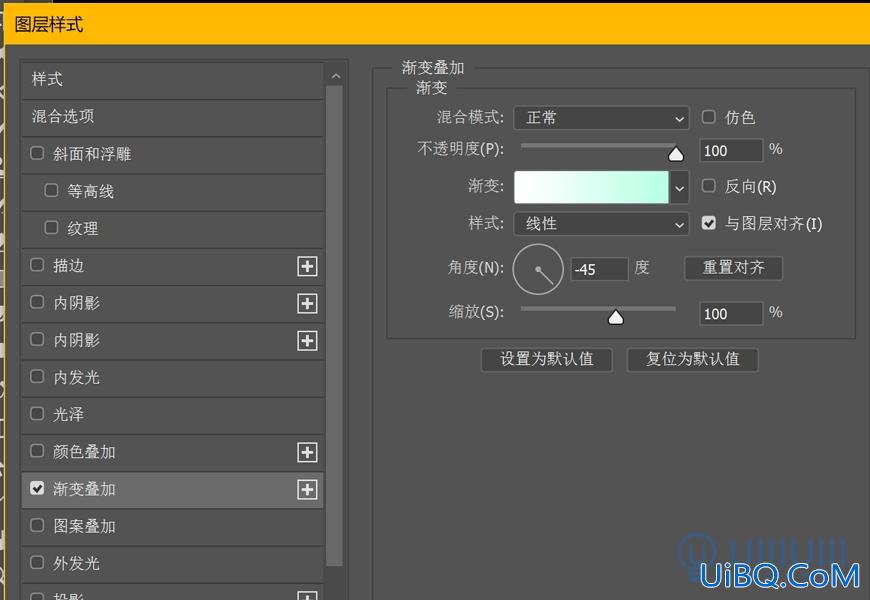Click the 重置对齐 button
This screenshot has height=600, width=870.
[734, 268]
